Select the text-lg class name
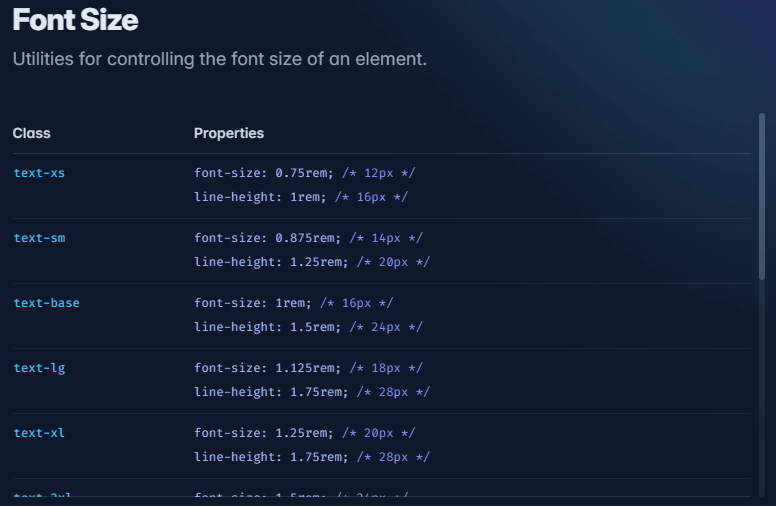This screenshot has width=776, height=506. click(39, 368)
